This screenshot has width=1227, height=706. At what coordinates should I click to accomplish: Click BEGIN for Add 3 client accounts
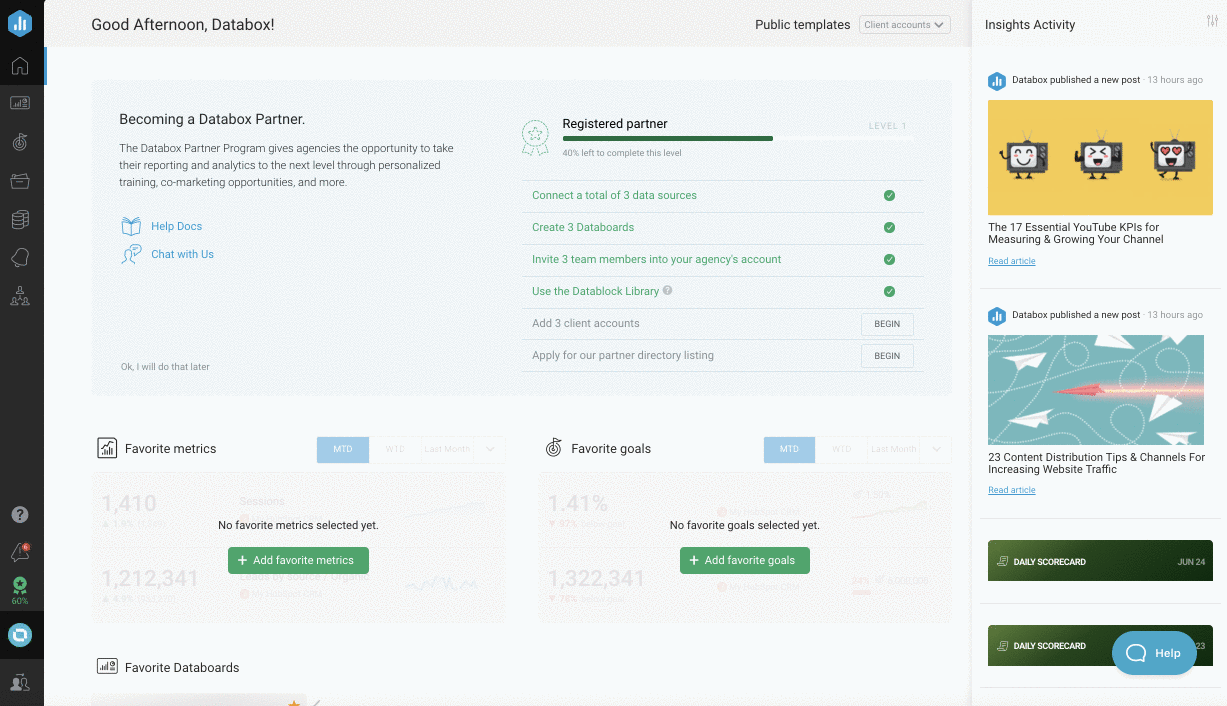click(887, 324)
